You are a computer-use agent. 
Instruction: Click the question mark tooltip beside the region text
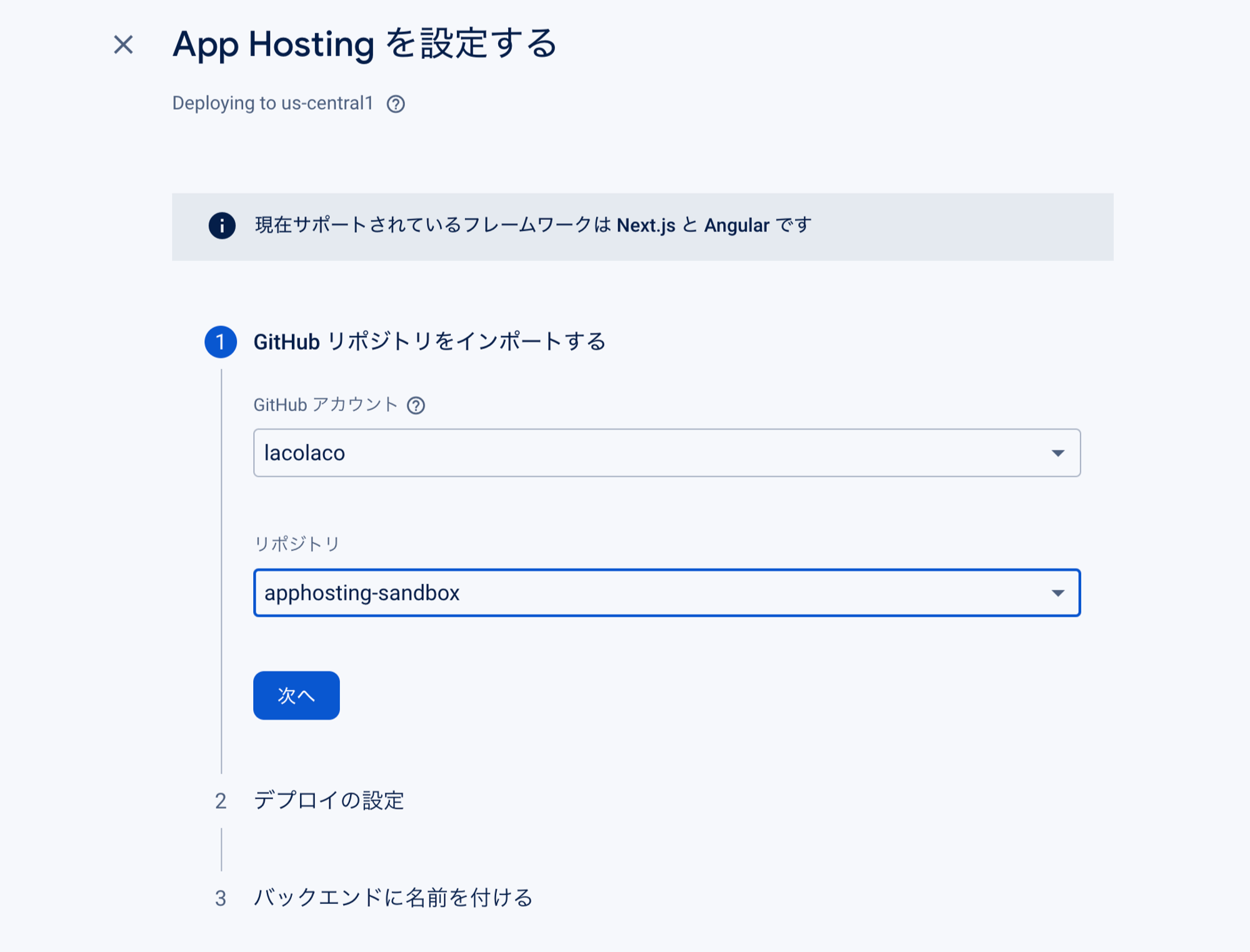tap(396, 104)
